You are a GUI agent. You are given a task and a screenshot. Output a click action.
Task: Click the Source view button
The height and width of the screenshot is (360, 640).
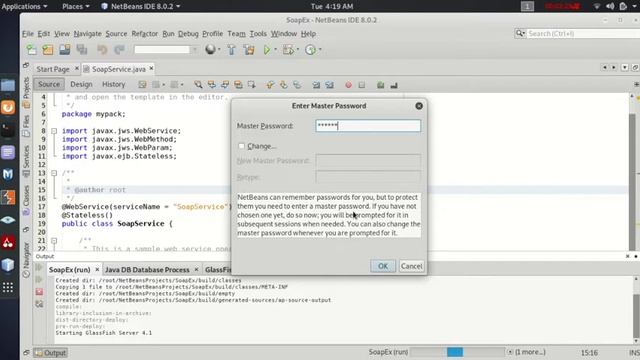click(49, 84)
